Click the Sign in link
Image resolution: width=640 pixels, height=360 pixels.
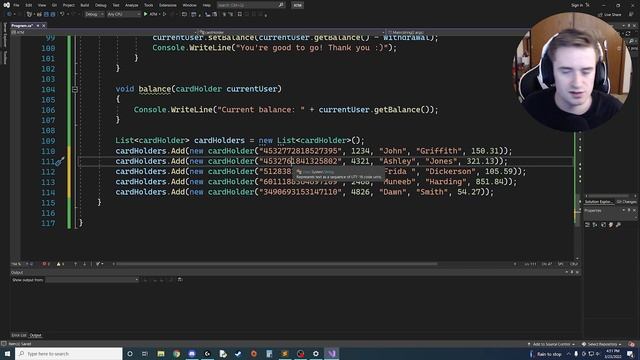[577, 5]
